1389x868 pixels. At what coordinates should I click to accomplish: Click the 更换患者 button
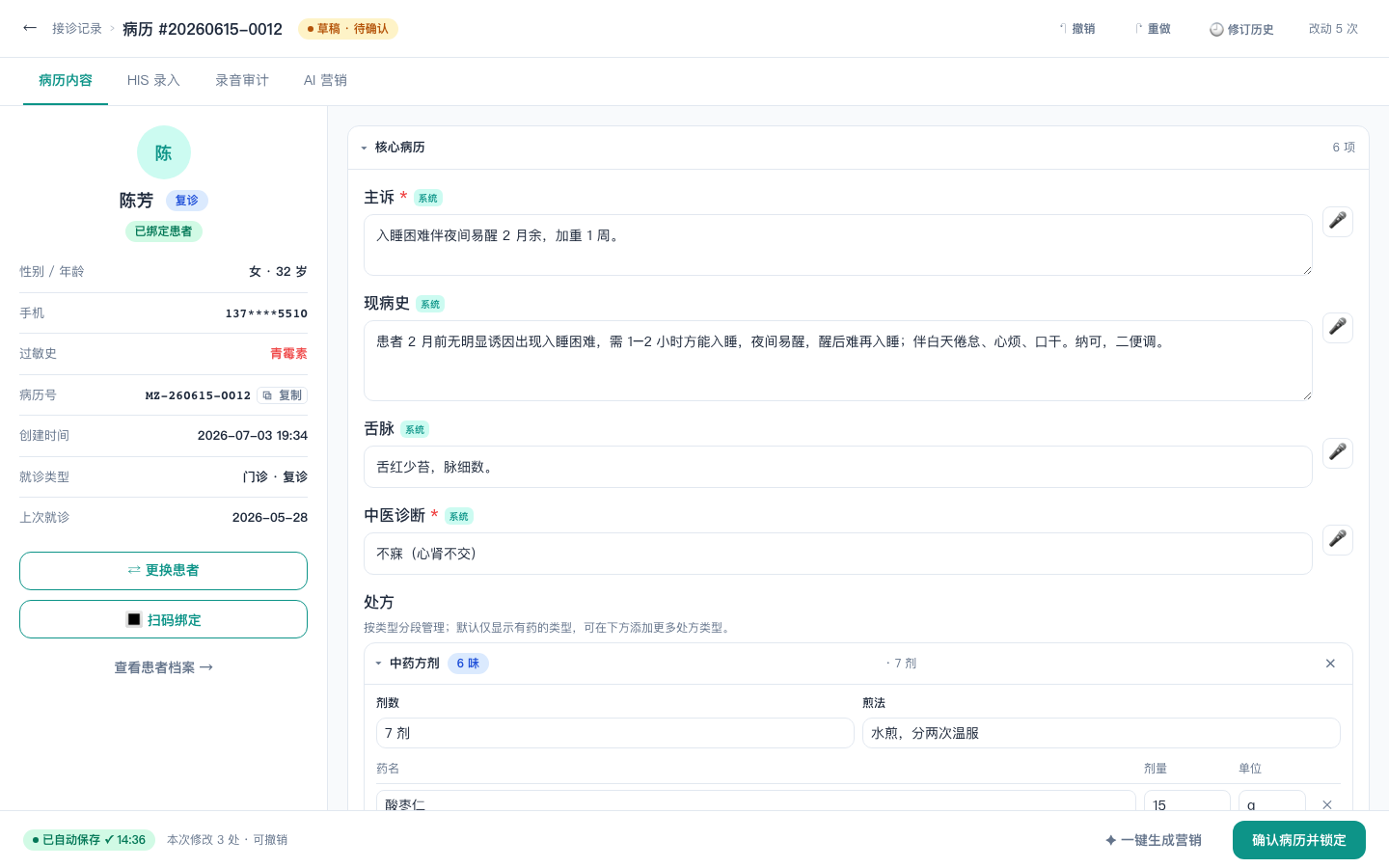[x=163, y=571]
